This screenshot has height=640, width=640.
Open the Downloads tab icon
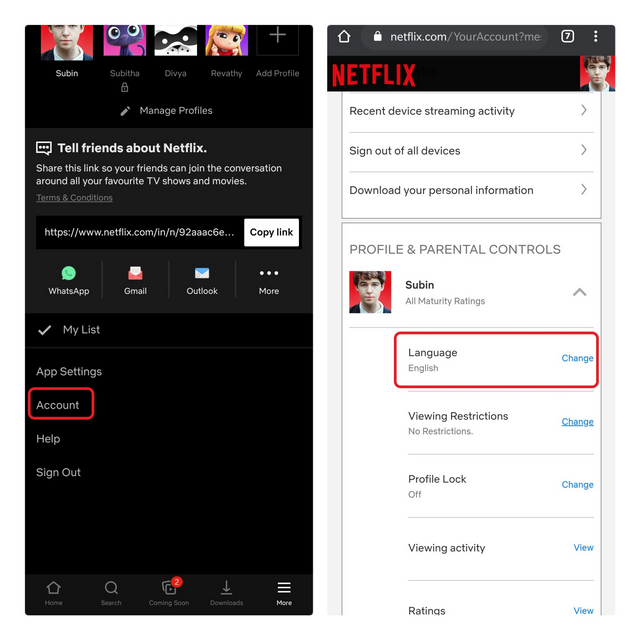[x=227, y=588]
